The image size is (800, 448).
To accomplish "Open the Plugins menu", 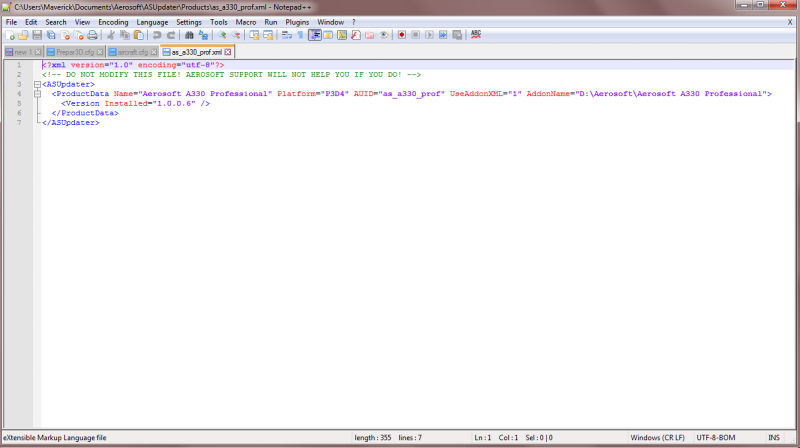I will 297,22.
